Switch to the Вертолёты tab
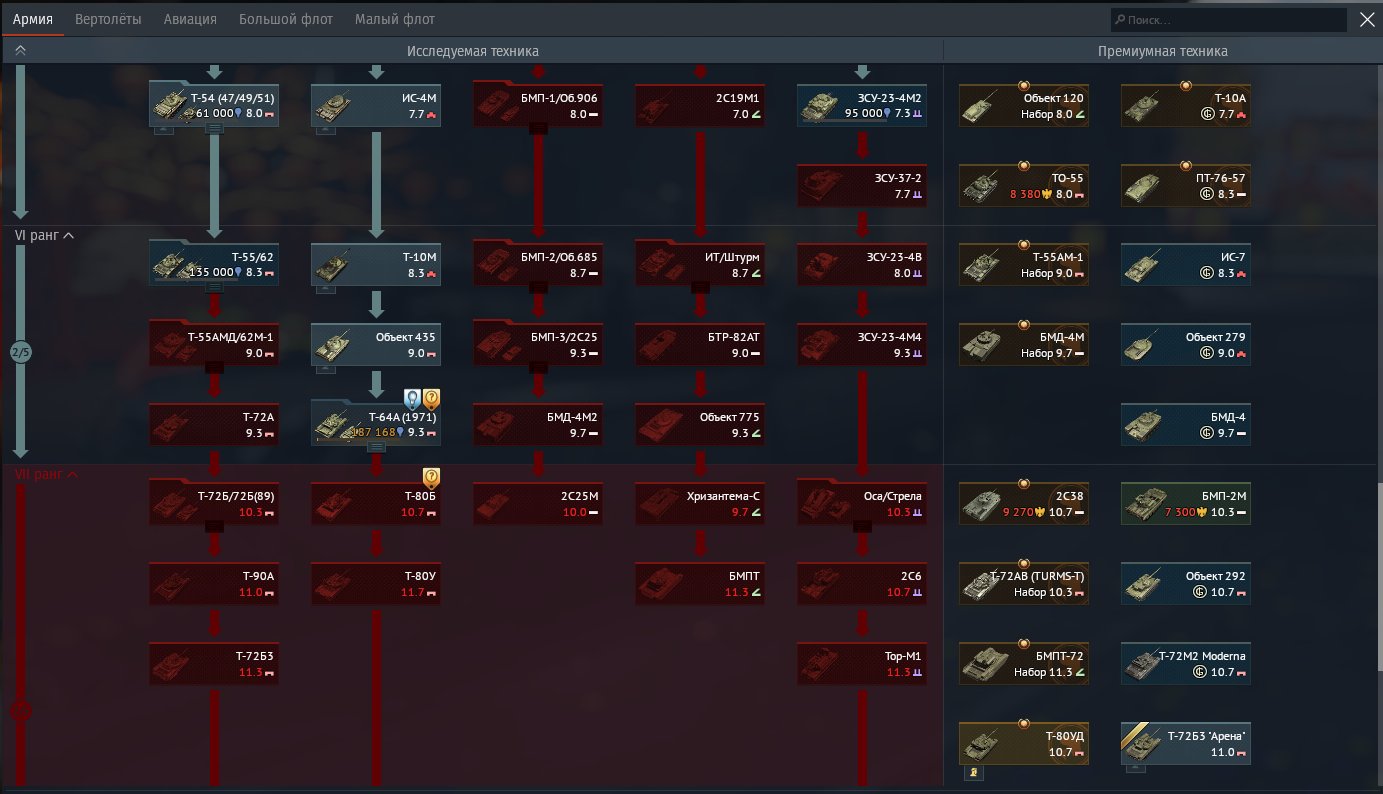 click(x=111, y=19)
